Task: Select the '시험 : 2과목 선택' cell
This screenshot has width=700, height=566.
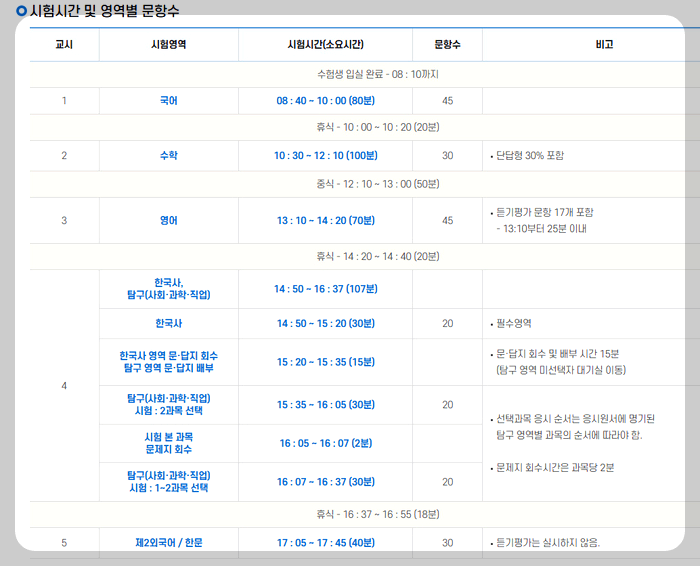Action: tap(169, 405)
